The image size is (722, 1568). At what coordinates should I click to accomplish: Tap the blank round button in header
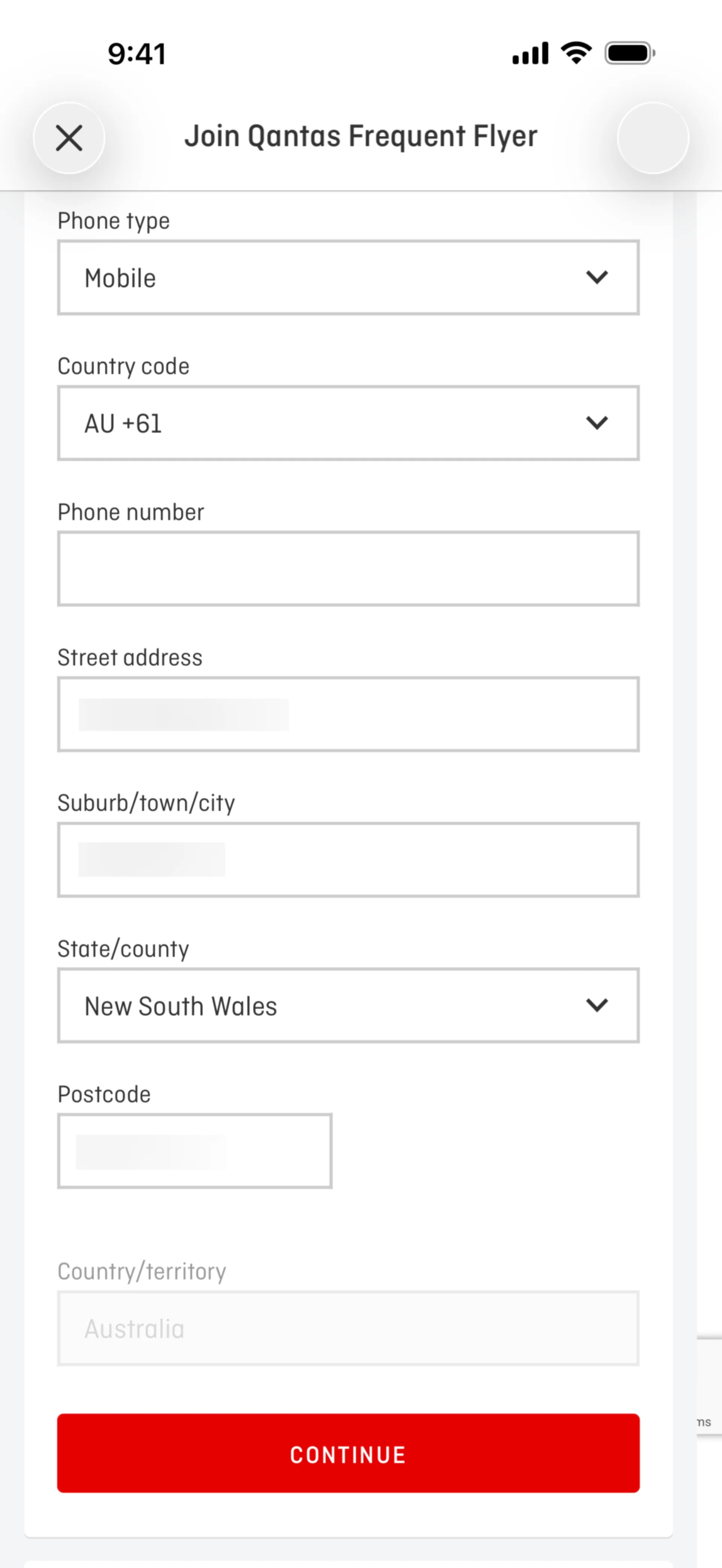pos(652,138)
